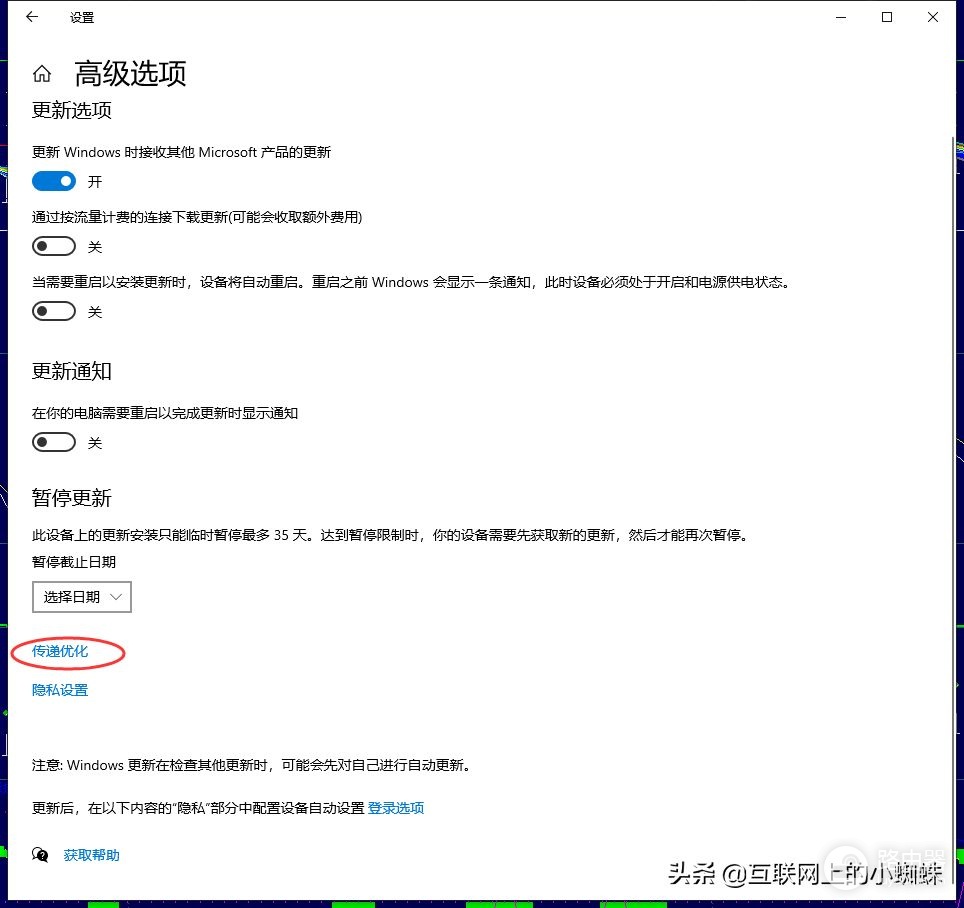This screenshot has width=964, height=908.
Task: Click the 高级选项 page title
Action: [x=130, y=74]
